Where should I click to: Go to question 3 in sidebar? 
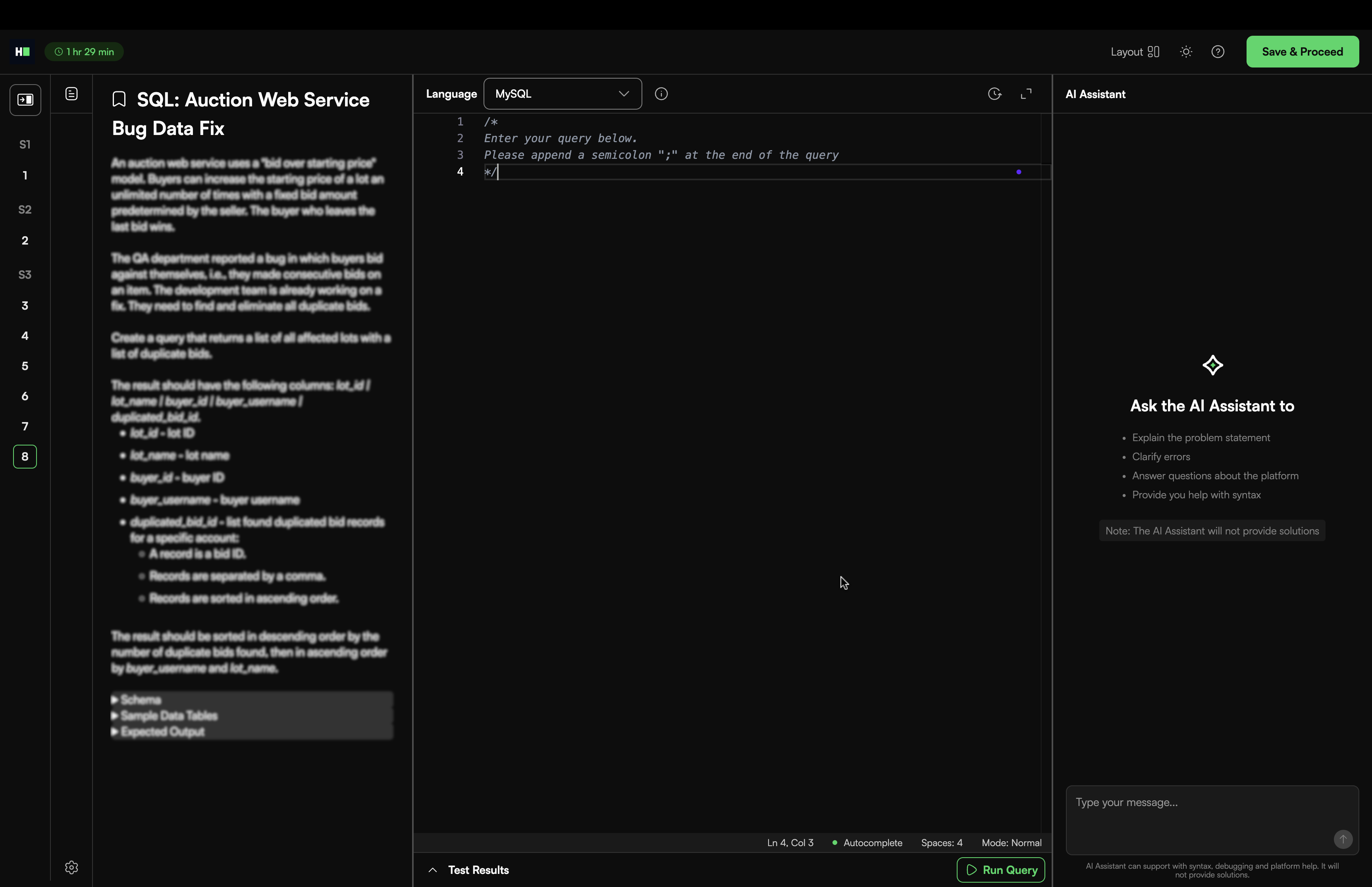(x=25, y=306)
